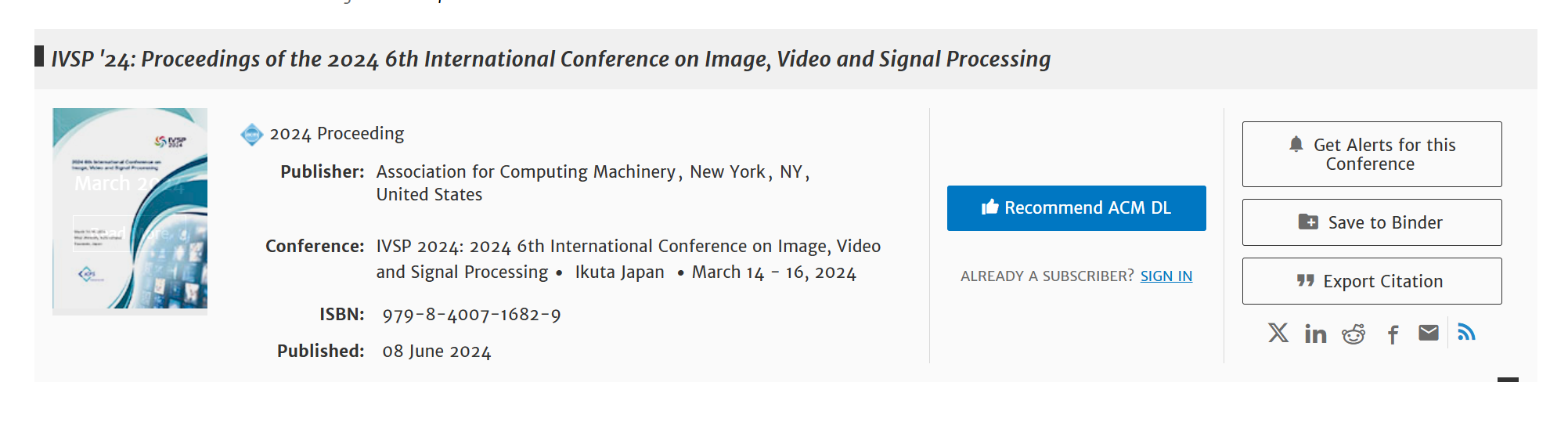Click the Facebook share icon
1568x422 pixels.
point(1393,335)
